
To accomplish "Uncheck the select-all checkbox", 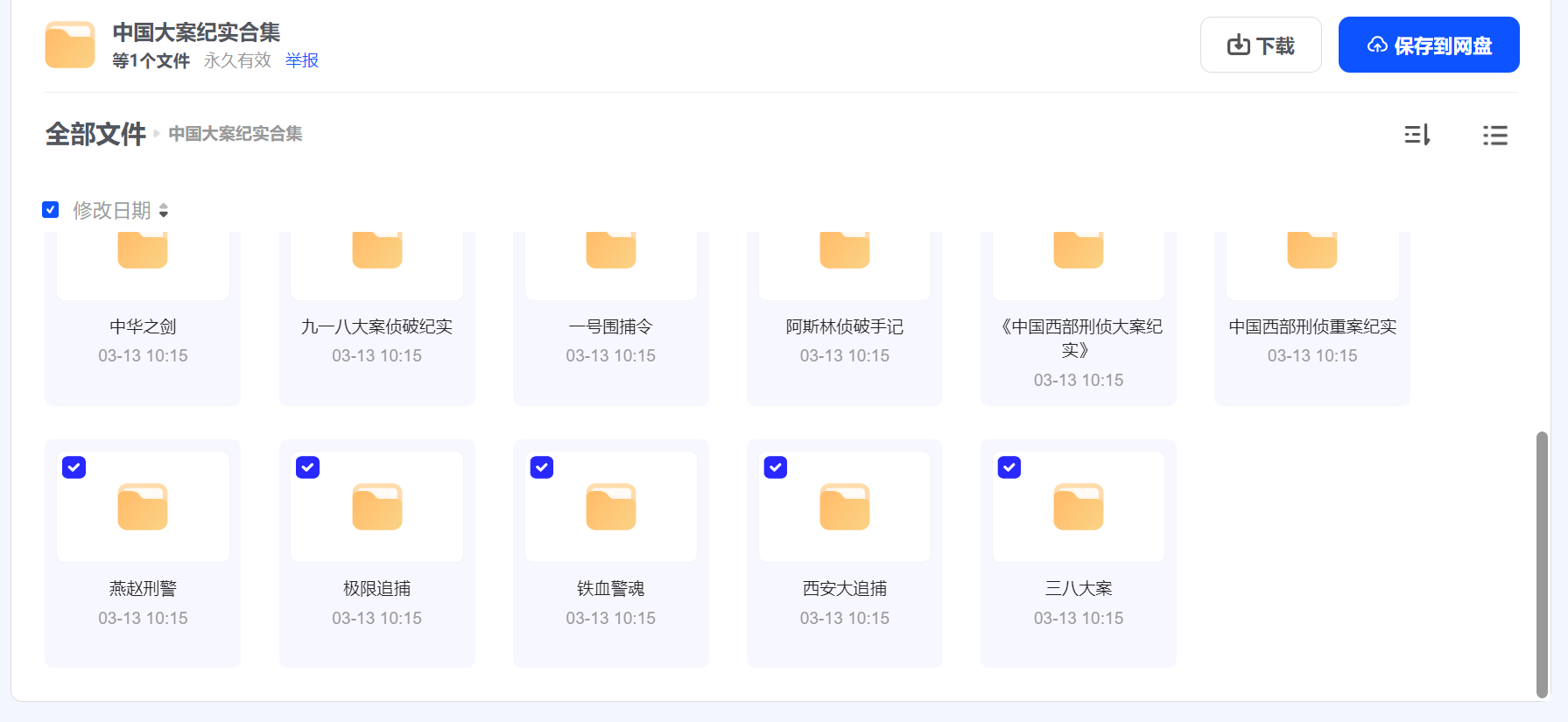I will (x=51, y=210).
